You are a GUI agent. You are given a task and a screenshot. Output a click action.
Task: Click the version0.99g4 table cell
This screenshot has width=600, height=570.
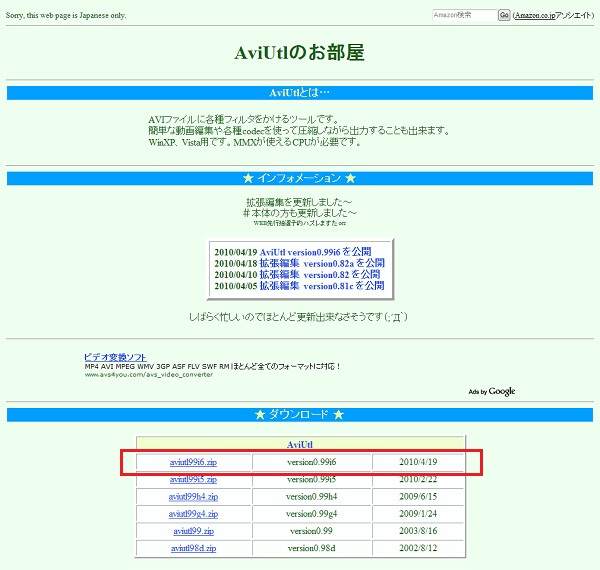click(311, 514)
